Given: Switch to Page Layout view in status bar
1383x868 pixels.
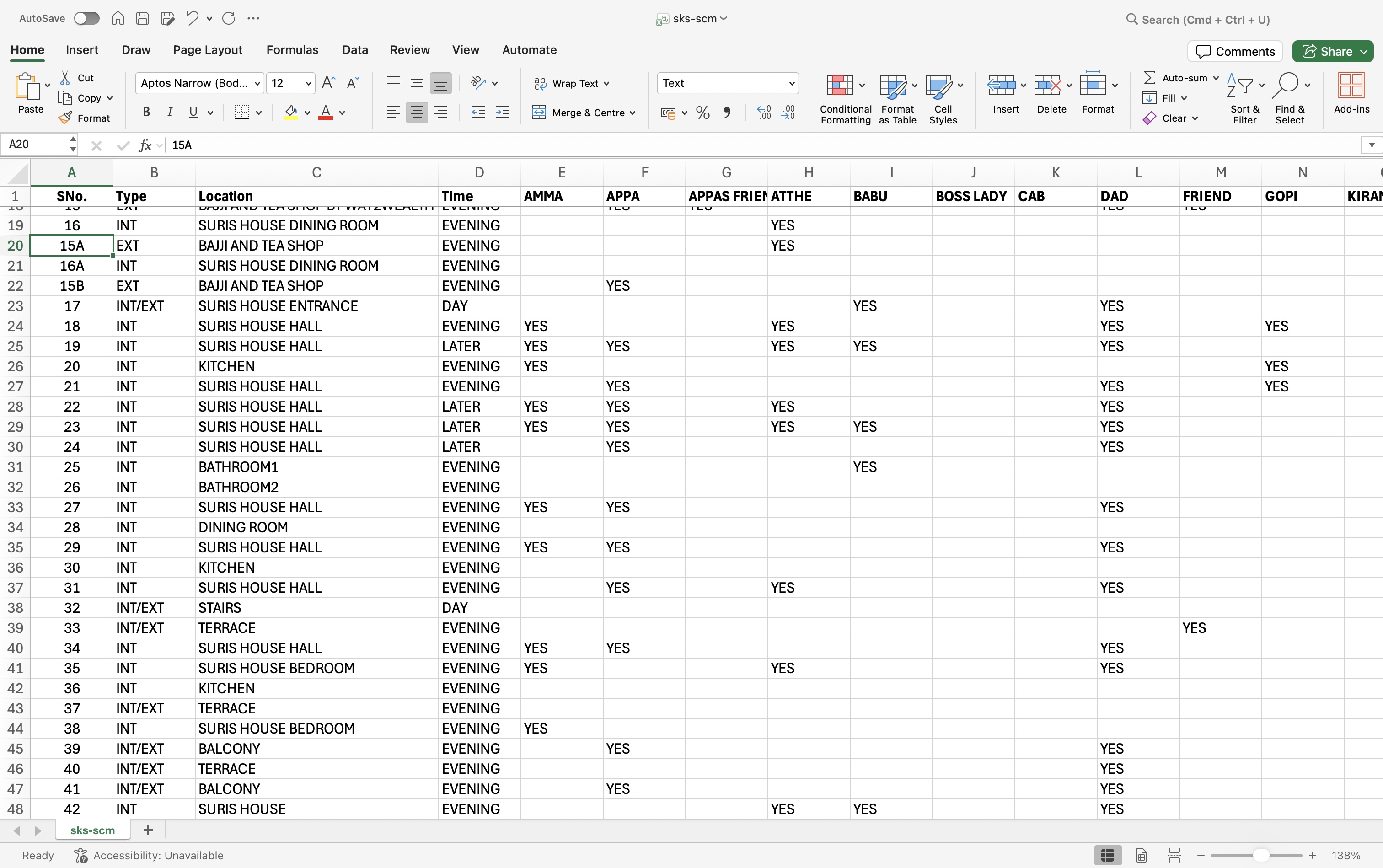Looking at the screenshot, I should click(1141, 855).
